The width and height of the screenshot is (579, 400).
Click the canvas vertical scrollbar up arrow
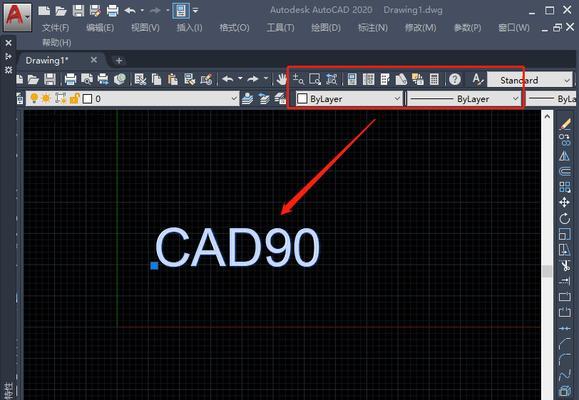(x=547, y=116)
